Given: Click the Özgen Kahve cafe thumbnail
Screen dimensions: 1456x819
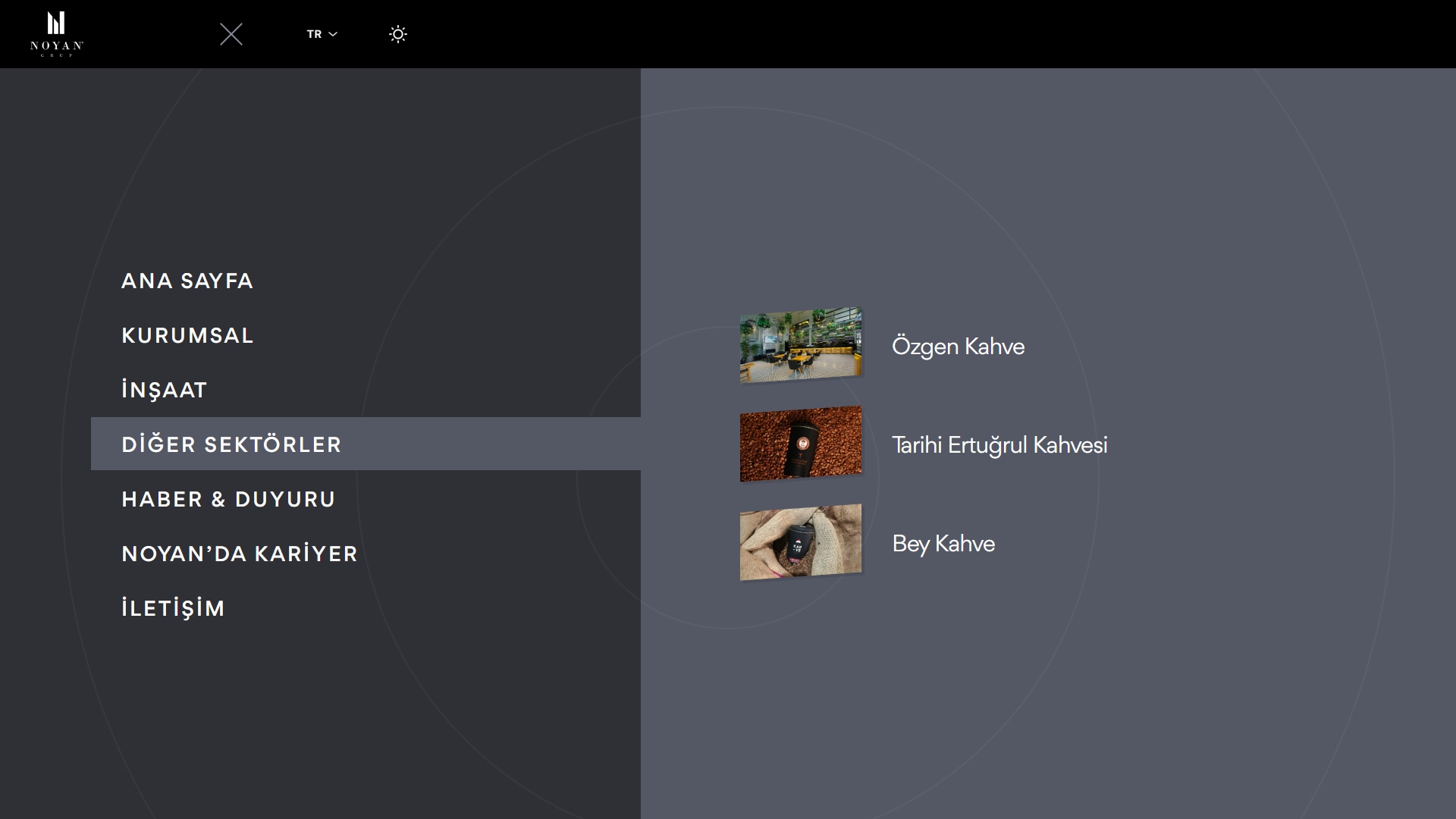Looking at the screenshot, I should [x=801, y=345].
